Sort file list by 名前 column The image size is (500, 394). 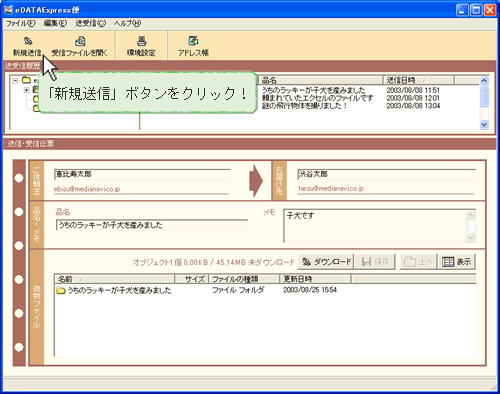pyautogui.click(x=115, y=279)
